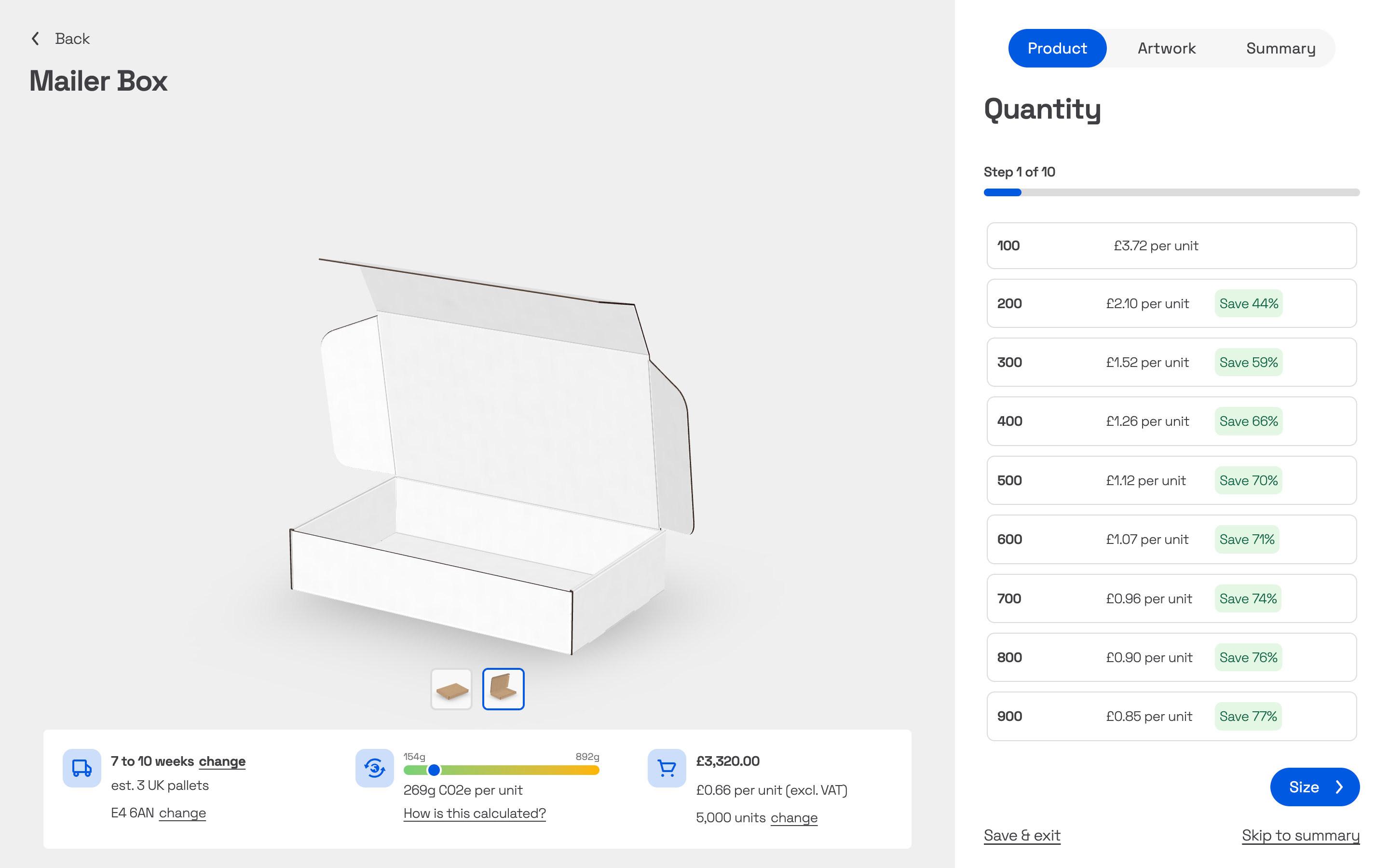Click Skip to summary link
Viewport: 1389px width, 868px height.
1300,835
